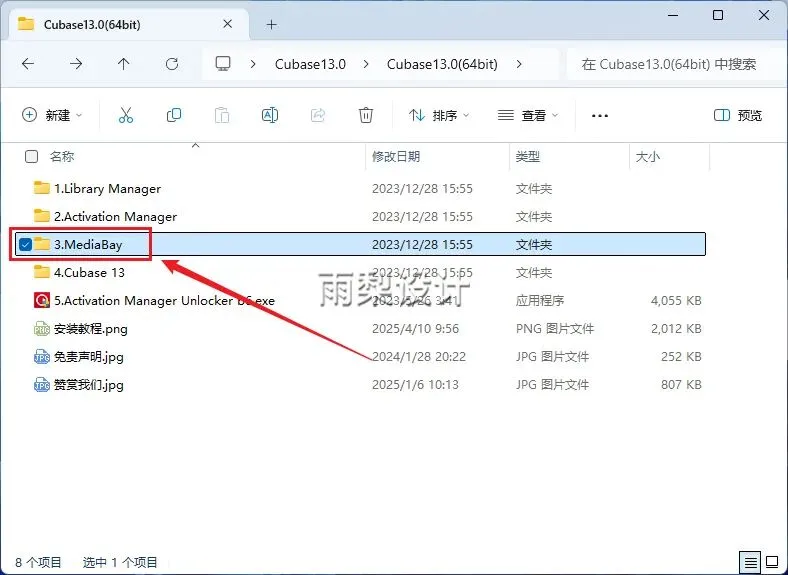Maximize the File Explorer window
Viewport: 788px width, 575px height.
[718, 15]
